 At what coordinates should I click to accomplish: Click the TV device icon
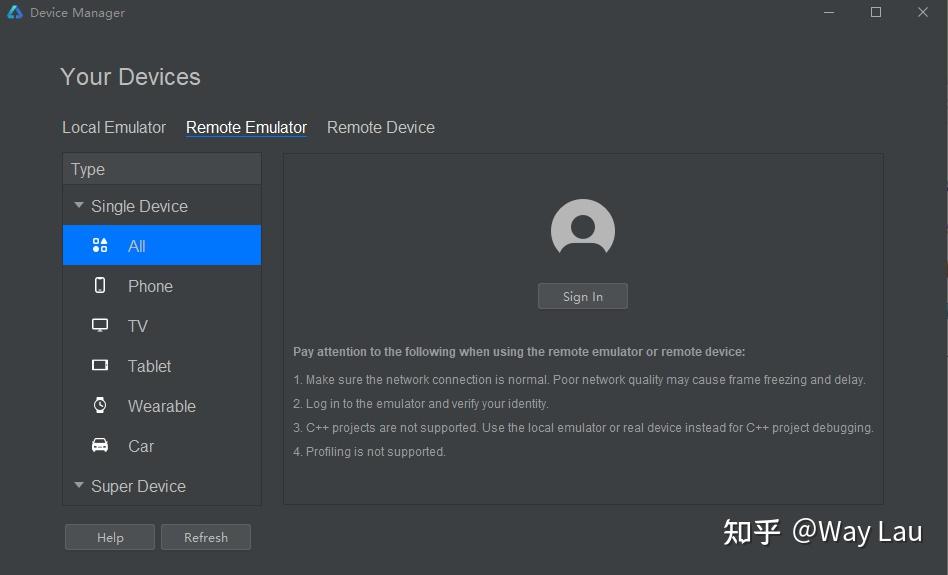click(x=100, y=326)
